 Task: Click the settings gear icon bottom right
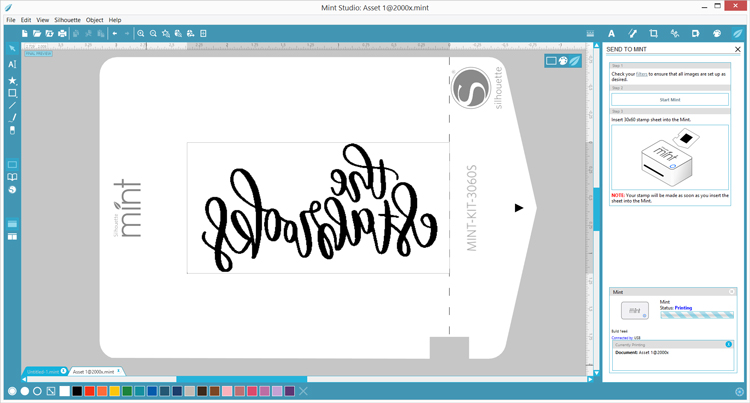point(739,391)
